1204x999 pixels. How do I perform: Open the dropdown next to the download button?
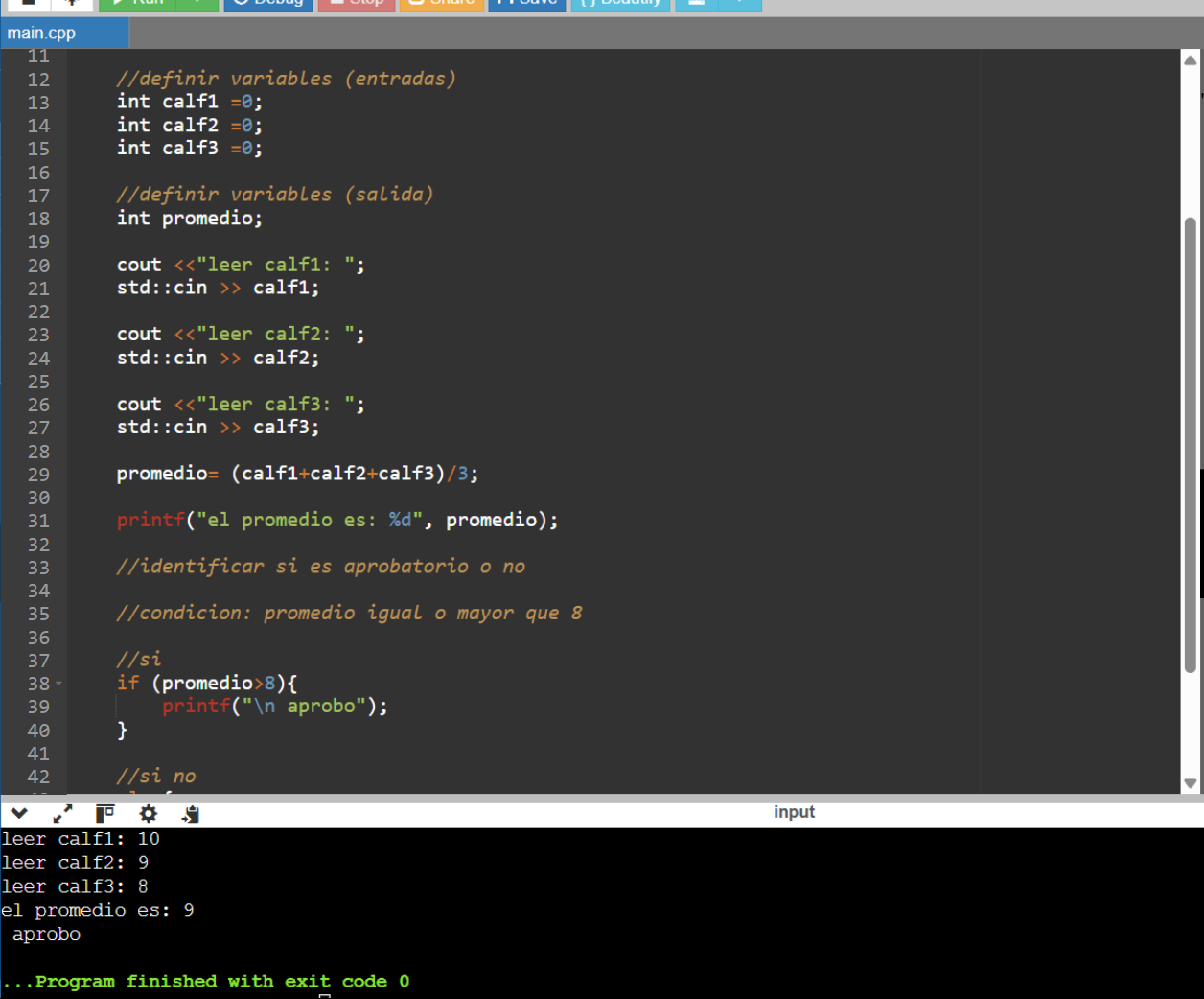pos(740,3)
